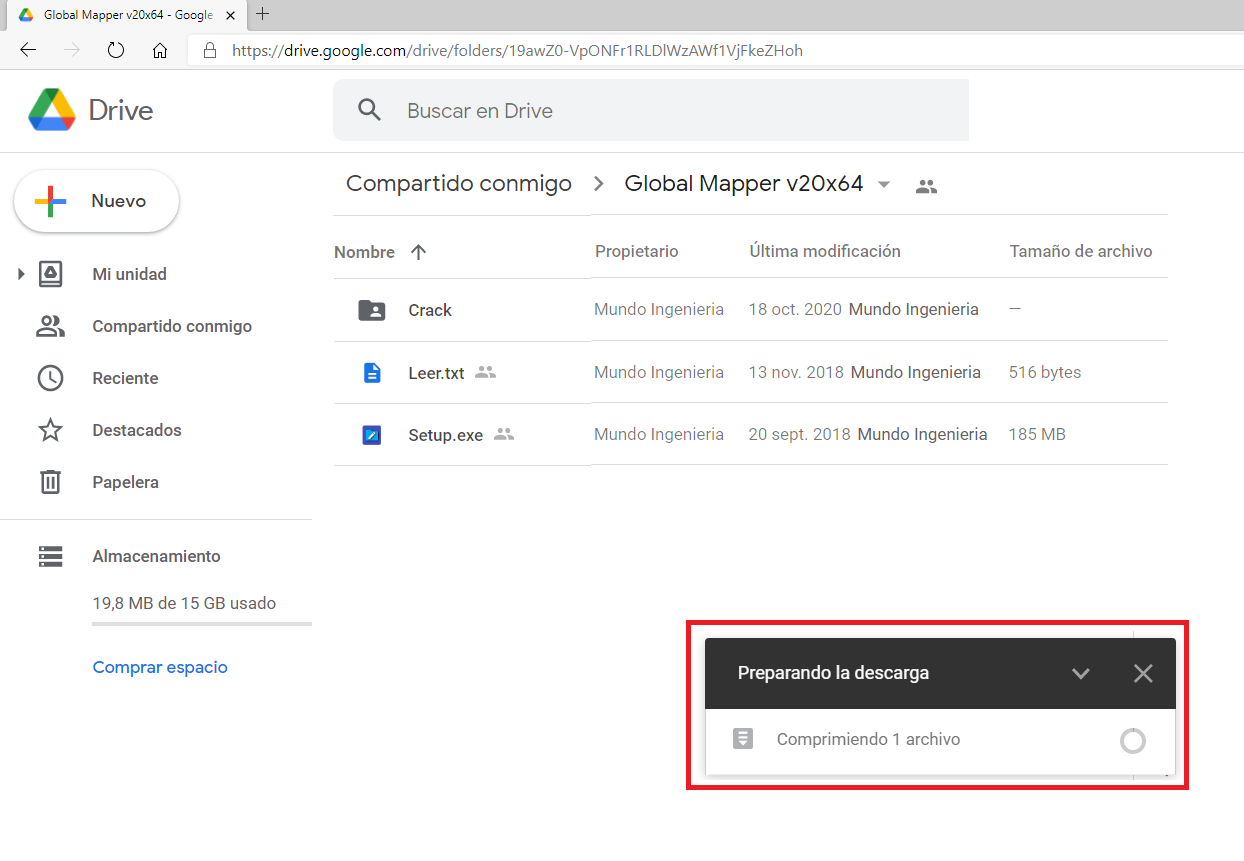Click the Comprar espacio link
Image resolution: width=1244 pixels, height=861 pixels.
point(160,667)
